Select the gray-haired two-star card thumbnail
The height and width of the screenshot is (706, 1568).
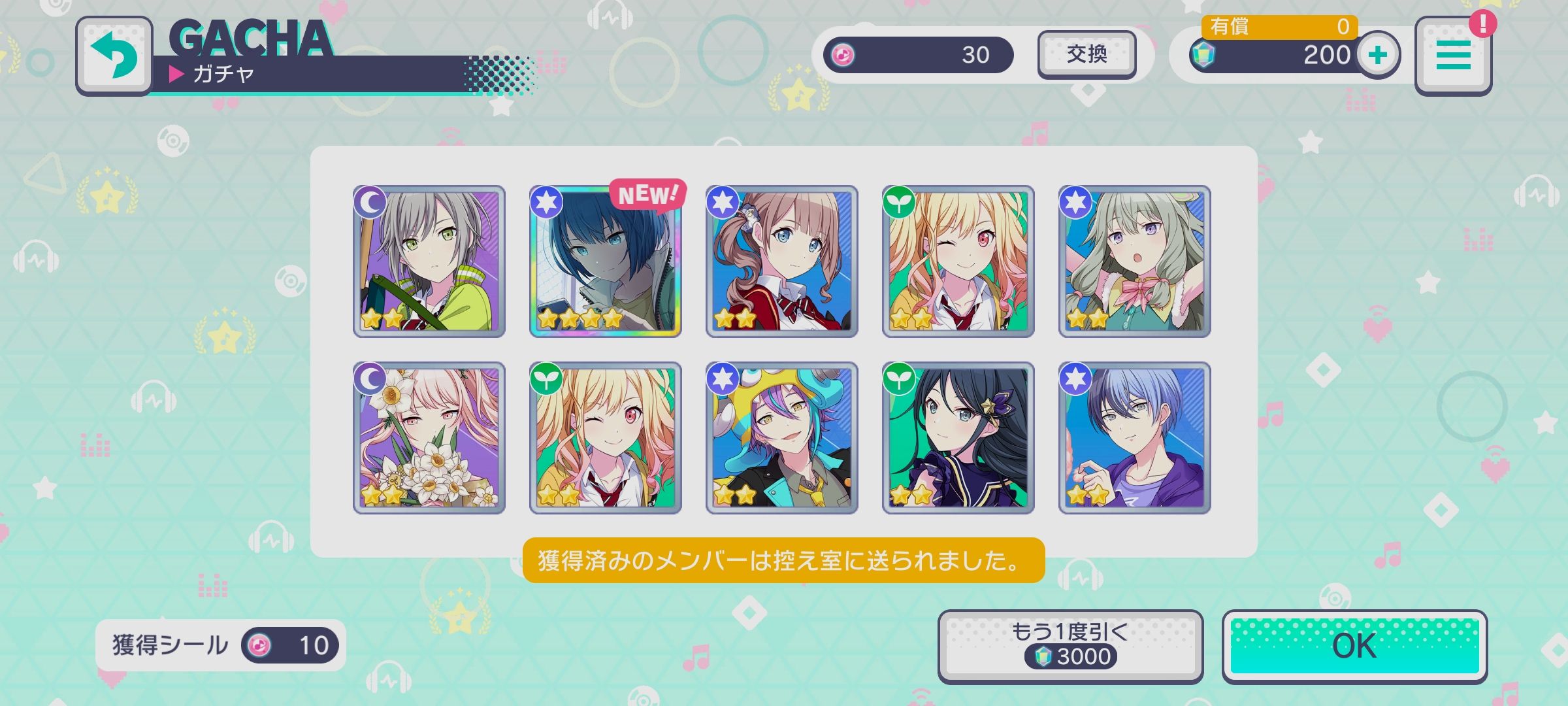pos(429,261)
